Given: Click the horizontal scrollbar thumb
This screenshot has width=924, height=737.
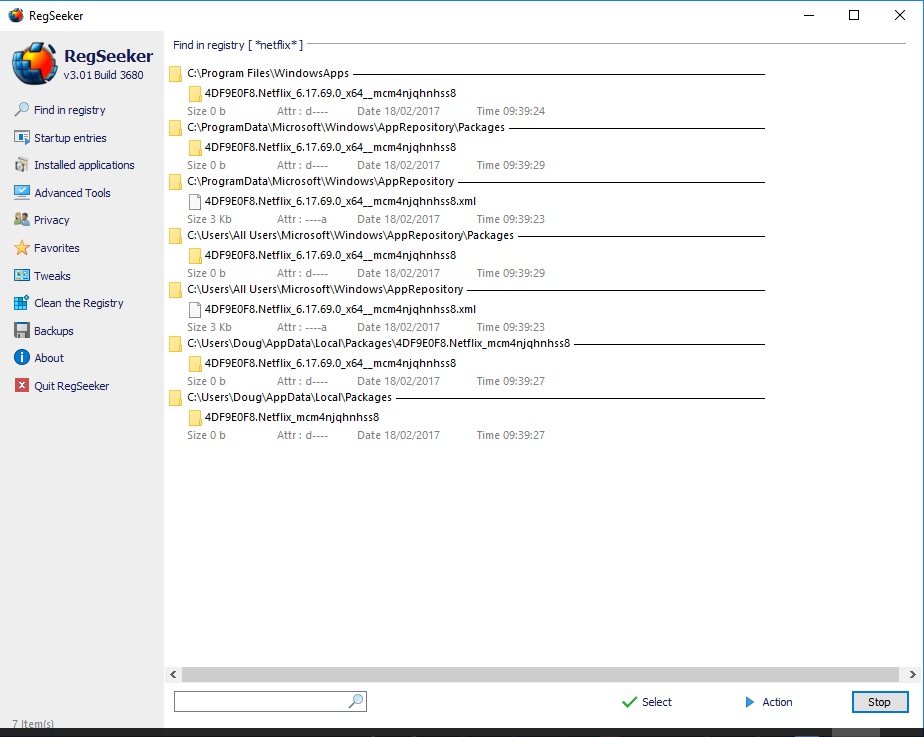Looking at the screenshot, I should click(x=540, y=674).
